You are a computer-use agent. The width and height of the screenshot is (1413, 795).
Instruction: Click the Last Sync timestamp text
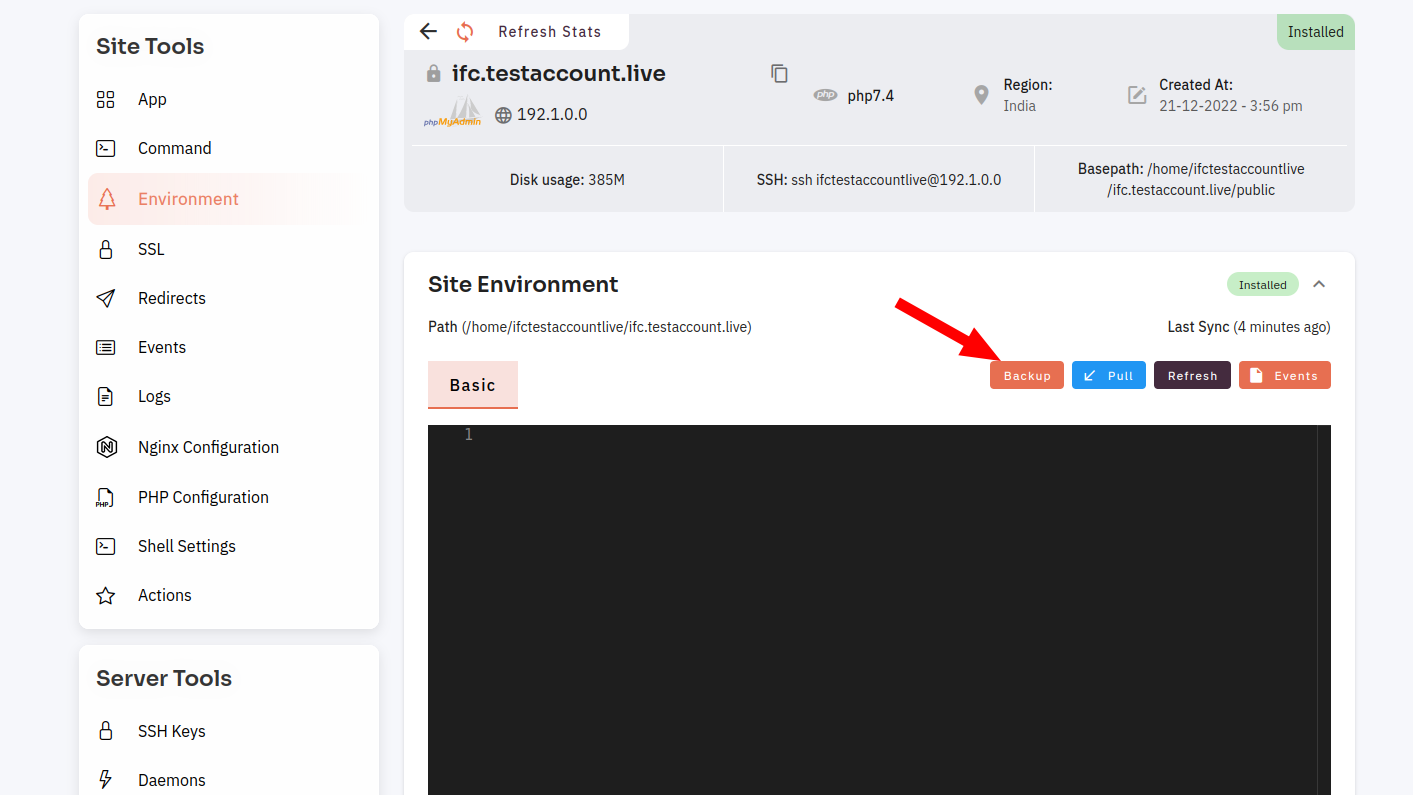[x=1249, y=327]
